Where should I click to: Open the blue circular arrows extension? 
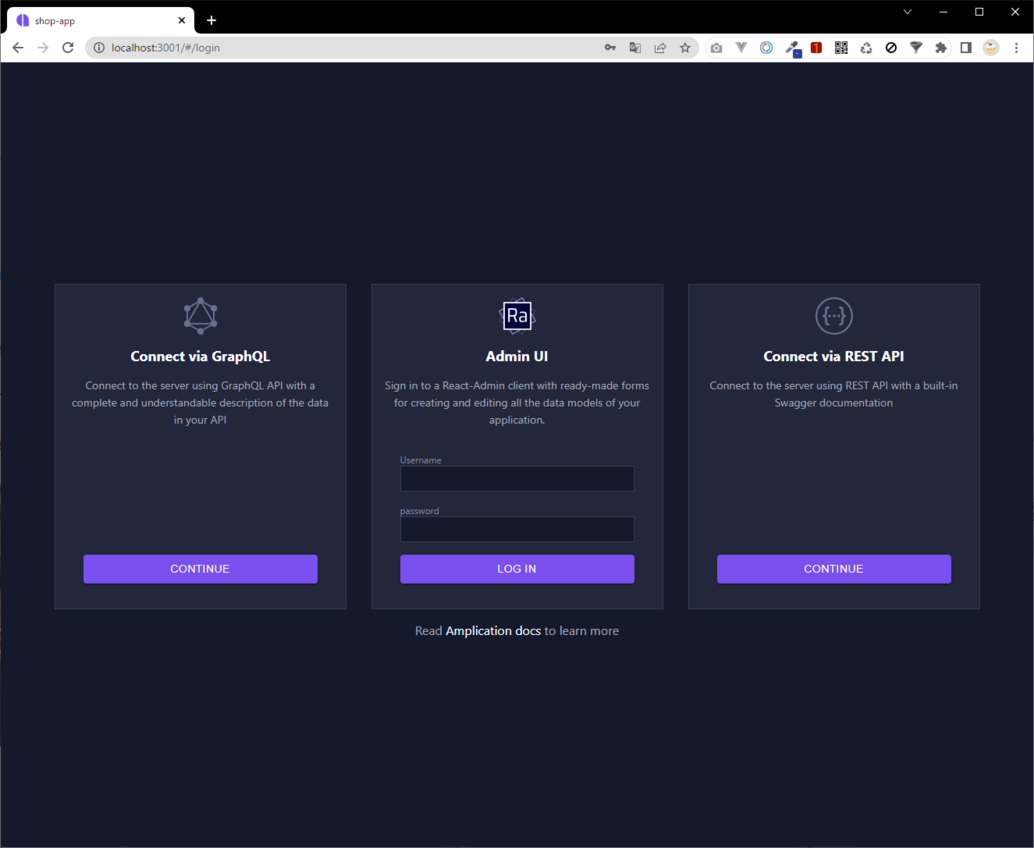point(766,47)
